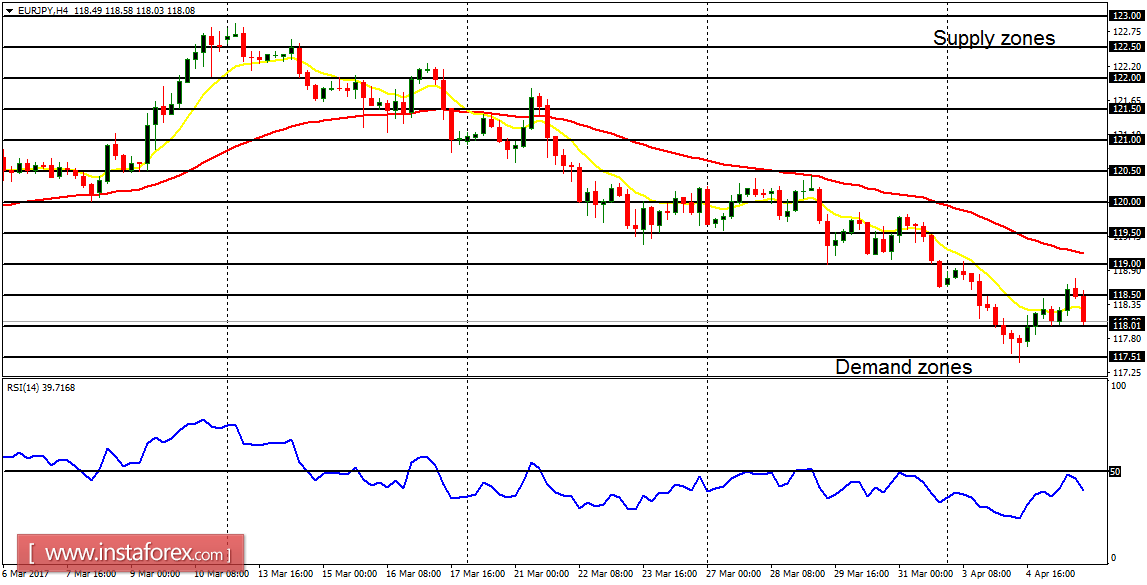Click the 118.01 current price tag
Image resolution: width=1147 pixels, height=585 pixels.
(x=1128, y=323)
